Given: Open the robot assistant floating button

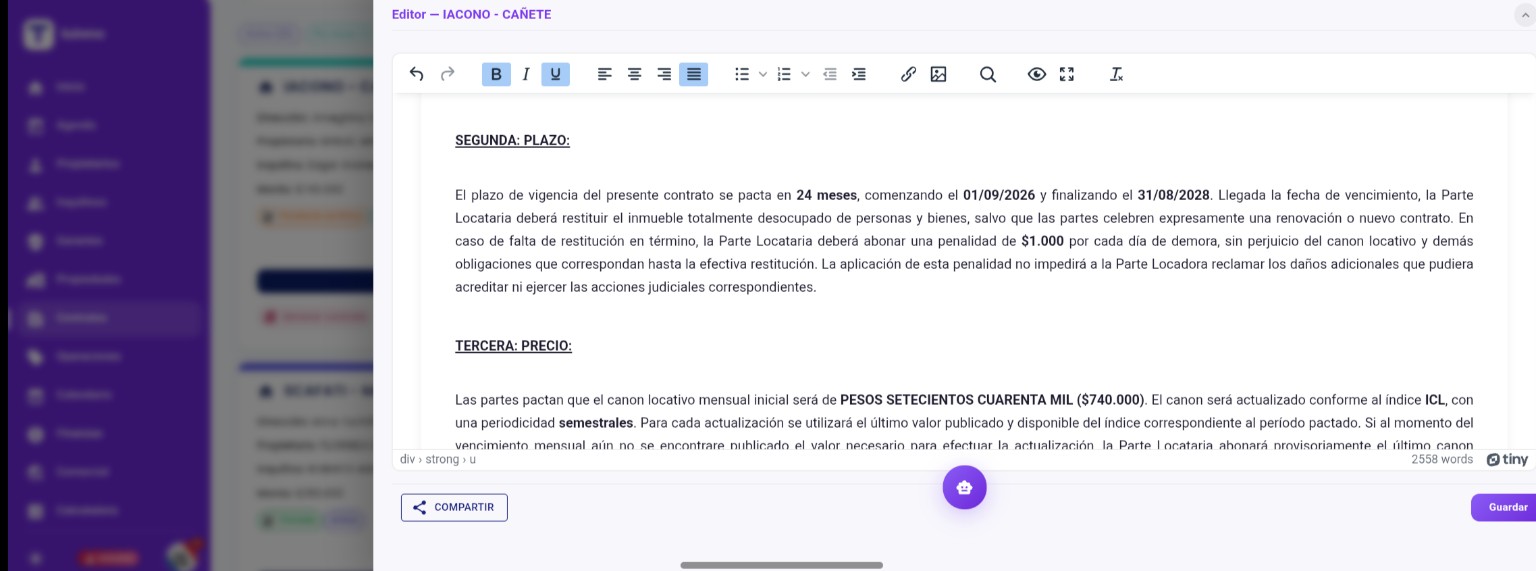Looking at the screenshot, I should (x=964, y=488).
